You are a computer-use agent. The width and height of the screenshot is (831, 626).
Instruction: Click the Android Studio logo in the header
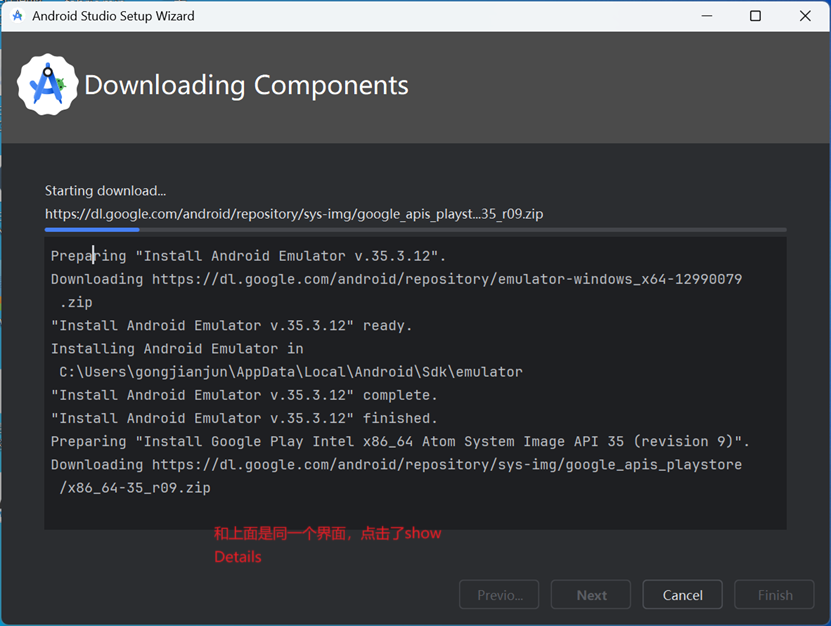pyautogui.click(x=48, y=84)
